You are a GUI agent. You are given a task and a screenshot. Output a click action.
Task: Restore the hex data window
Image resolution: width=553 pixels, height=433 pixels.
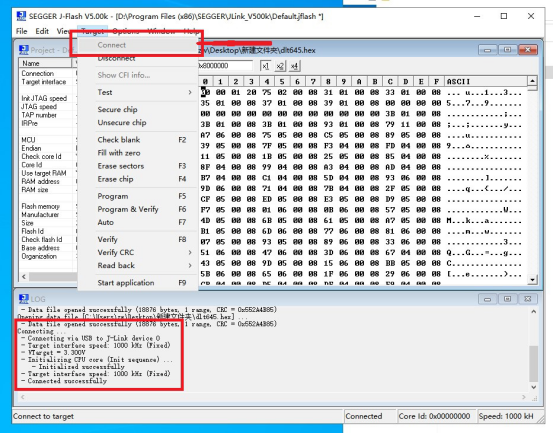click(508, 50)
